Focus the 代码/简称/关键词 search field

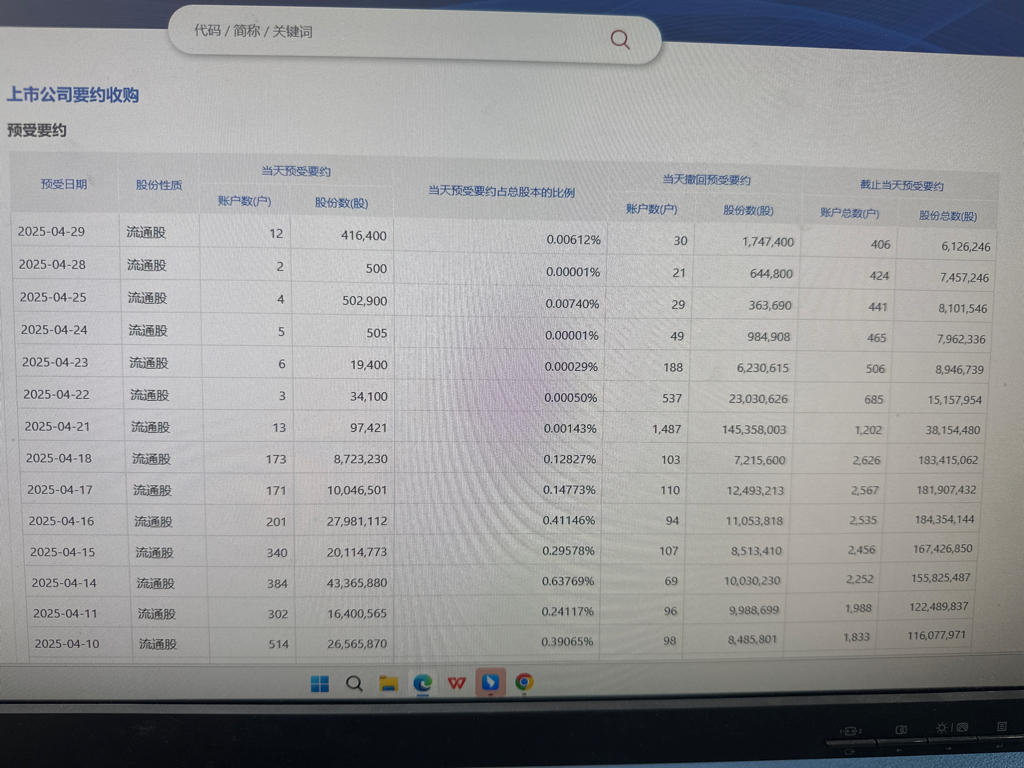(x=414, y=35)
